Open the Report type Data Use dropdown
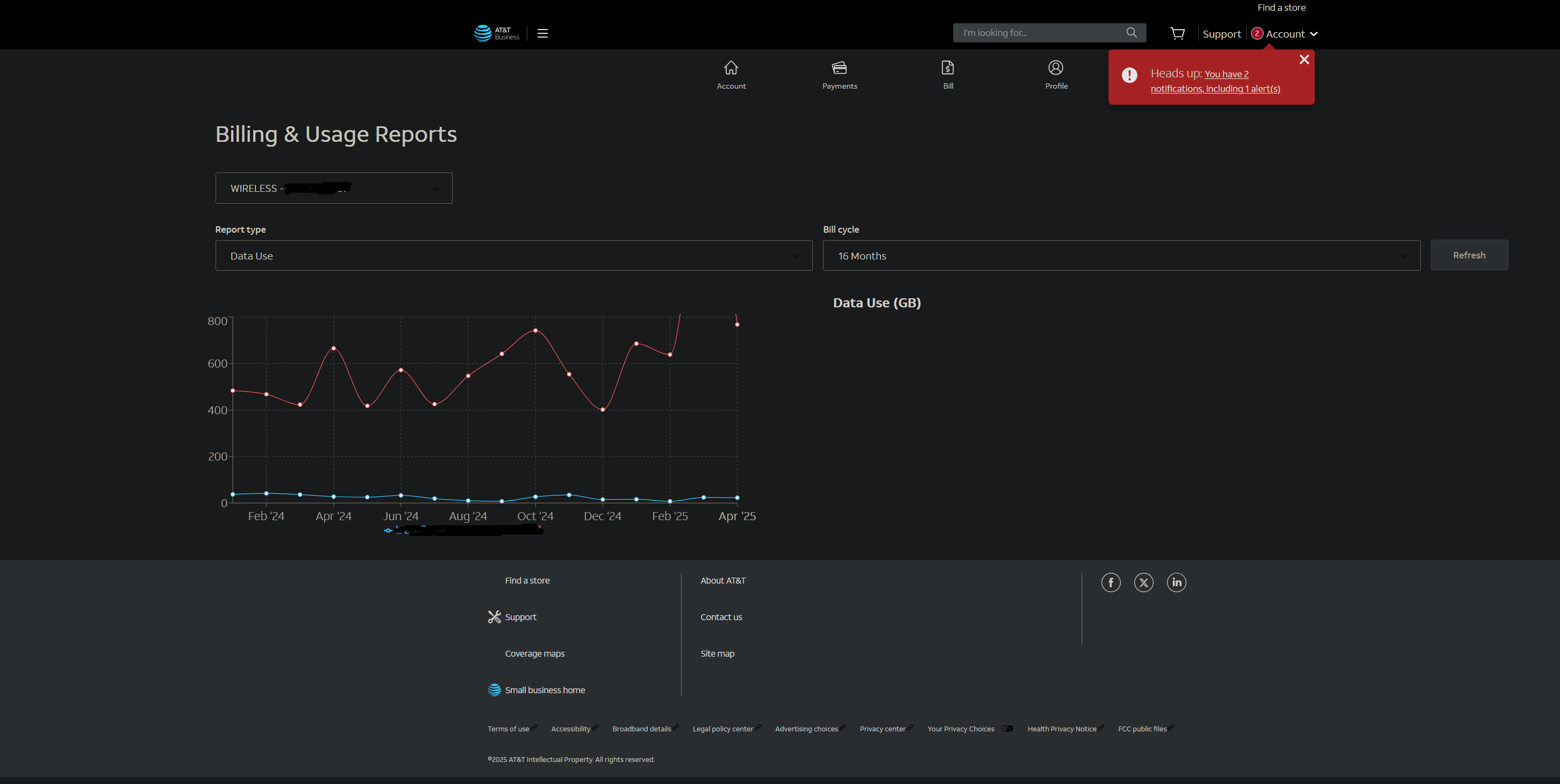This screenshot has width=1560, height=784. click(513, 255)
